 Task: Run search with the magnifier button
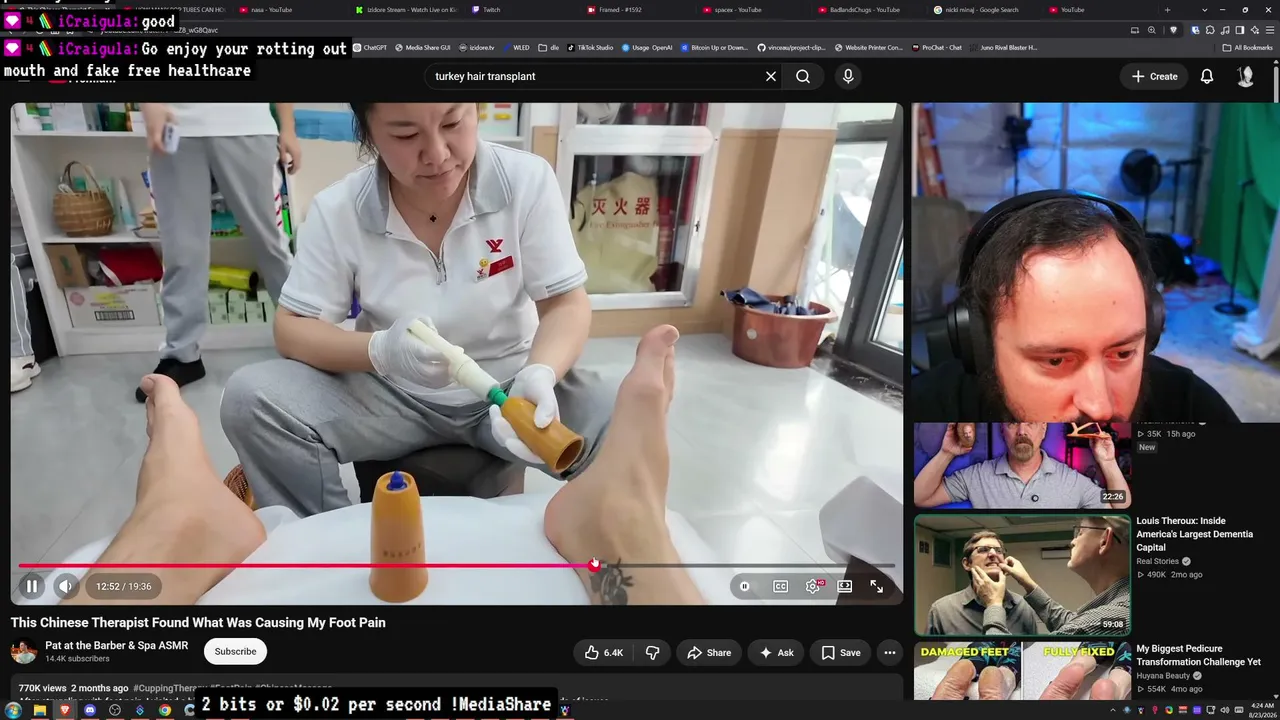click(803, 76)
